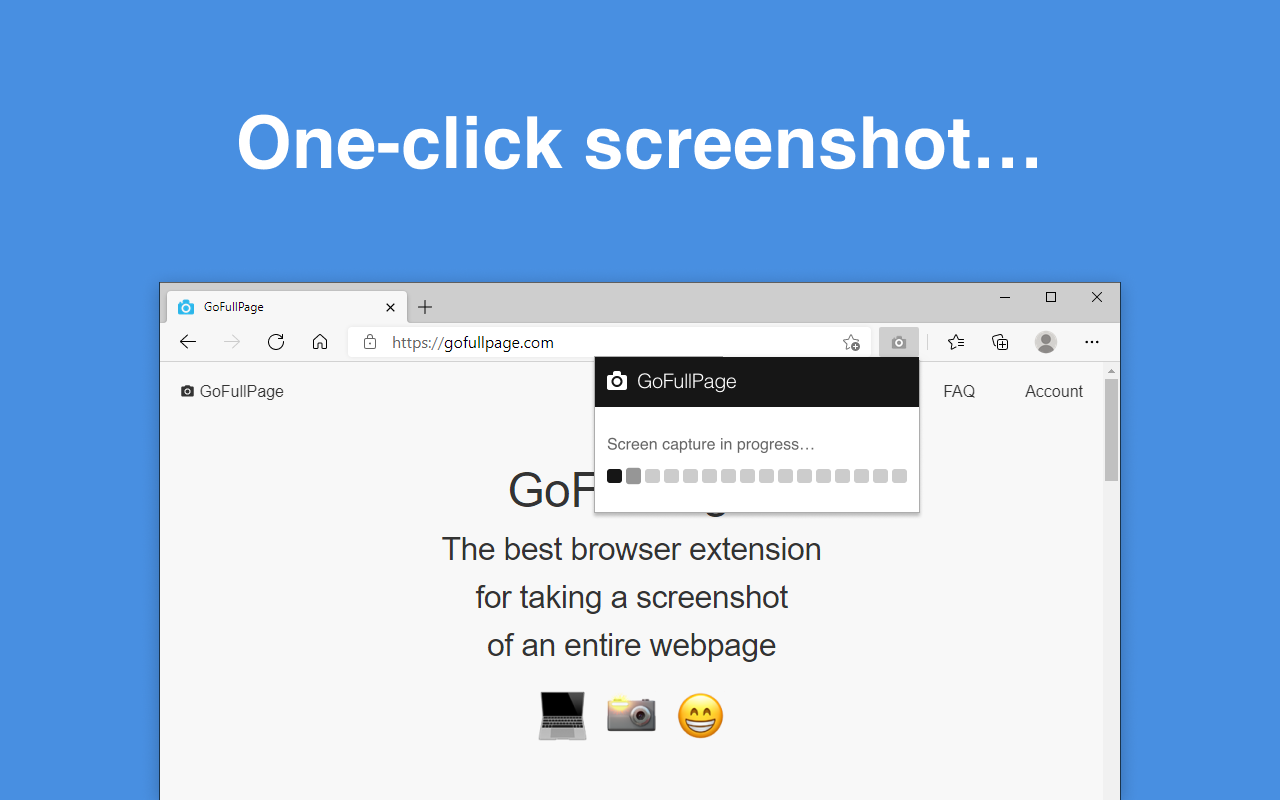The height and width of the screenshot is (800, 1280).
Task: Click the padlock site info icon
Action: pyautogui.click(x=370, y=342)
